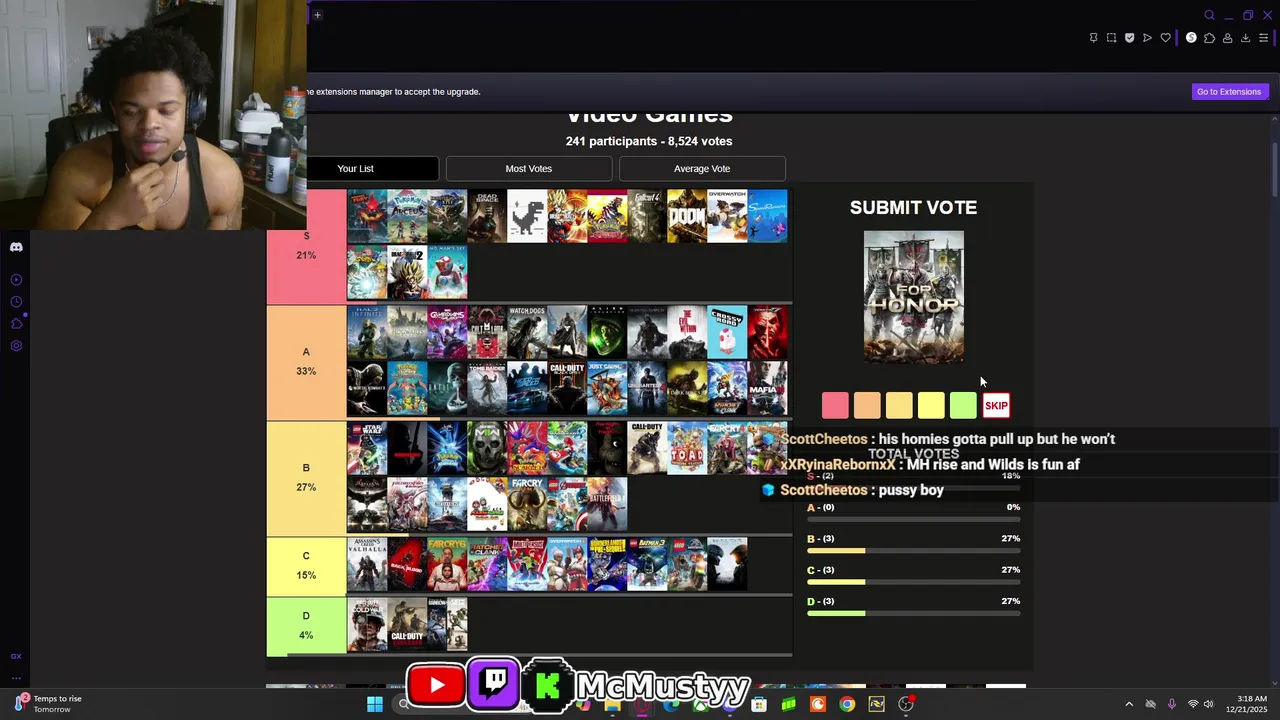This screenshot has width=1280, height=720.
Task: Vote B tier with light yellow swatch
Action: [x=899, y=405]
